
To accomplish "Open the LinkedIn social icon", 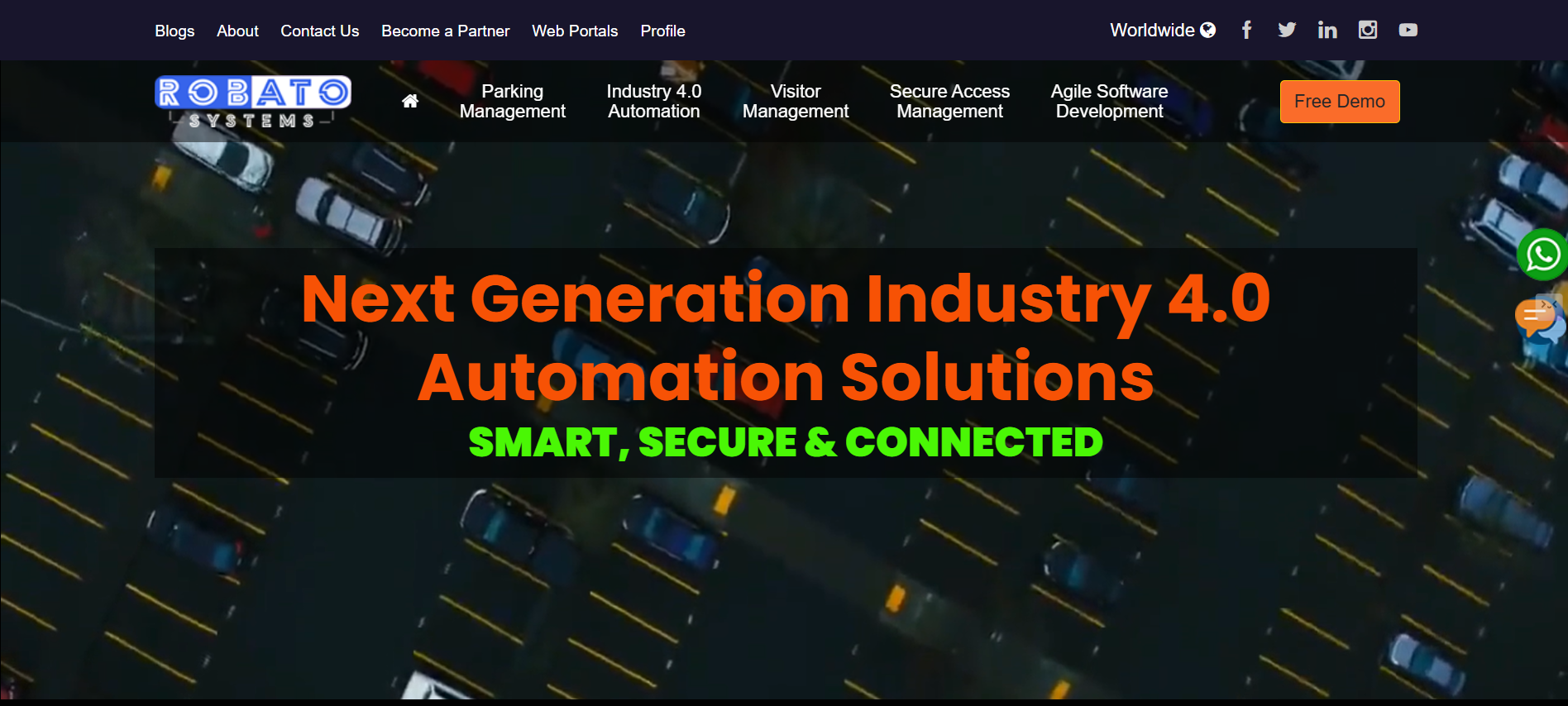I will (1327, 31).
